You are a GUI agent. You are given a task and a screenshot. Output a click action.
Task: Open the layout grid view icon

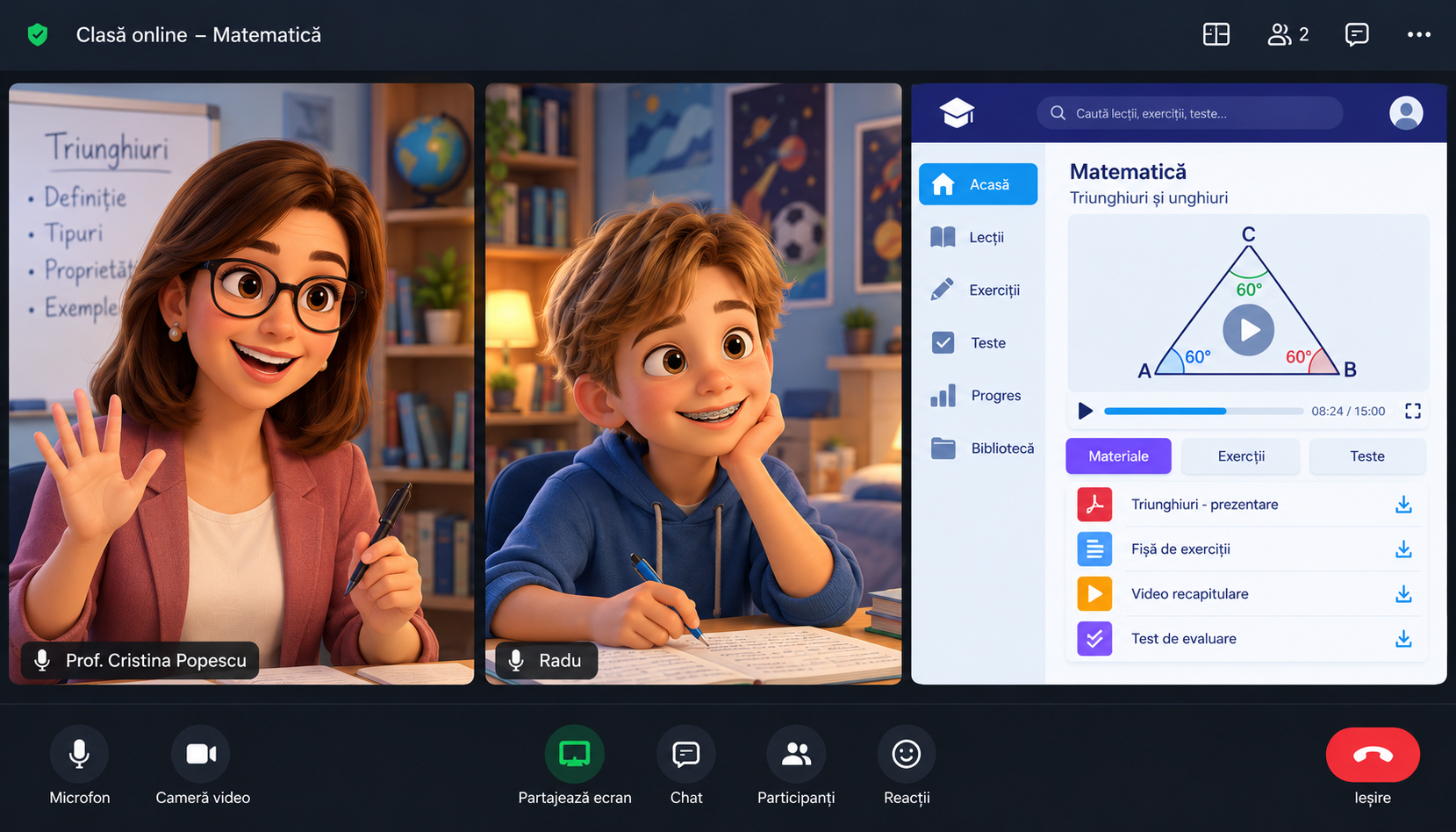tap(1216, 34)
